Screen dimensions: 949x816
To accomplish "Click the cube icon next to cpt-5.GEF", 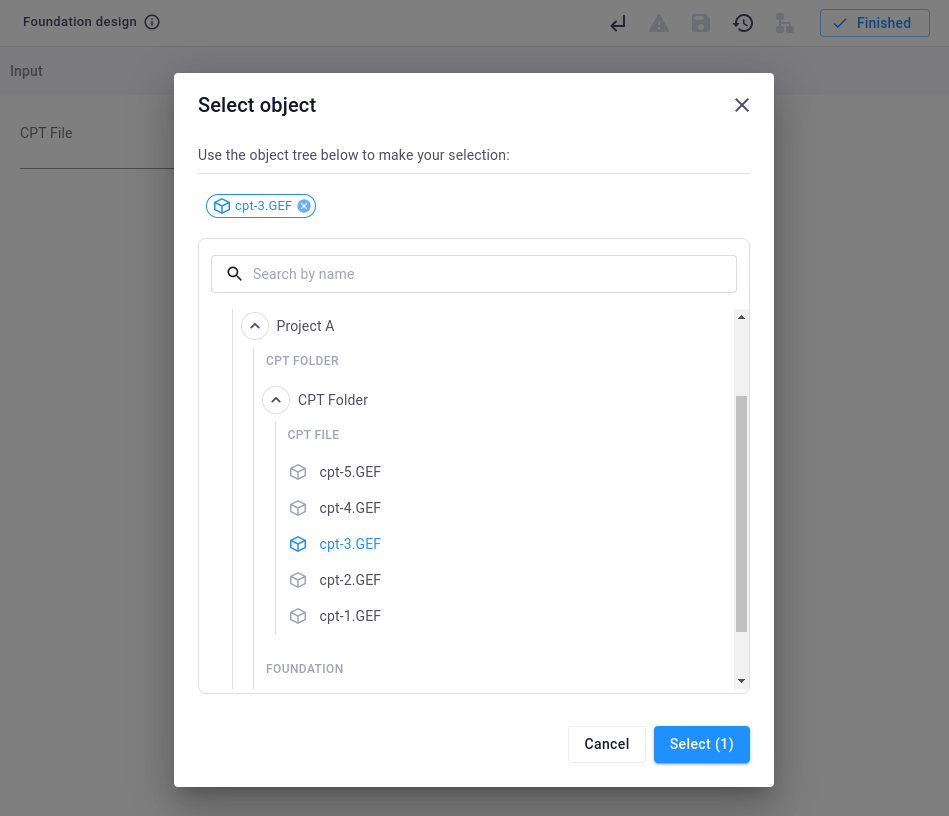I will (297, 472).
